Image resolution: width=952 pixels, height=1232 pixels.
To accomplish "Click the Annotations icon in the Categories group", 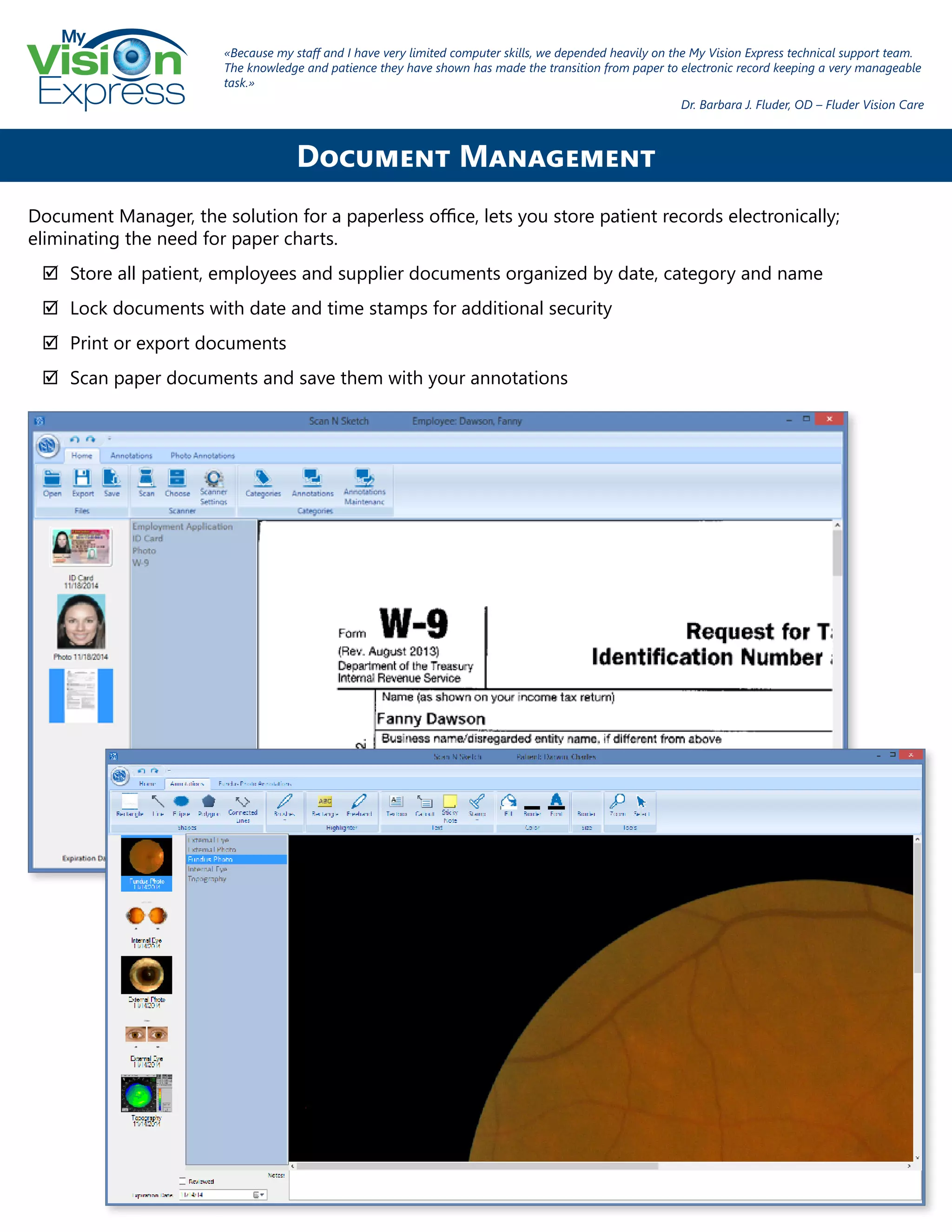I will [x=312, y=478].
